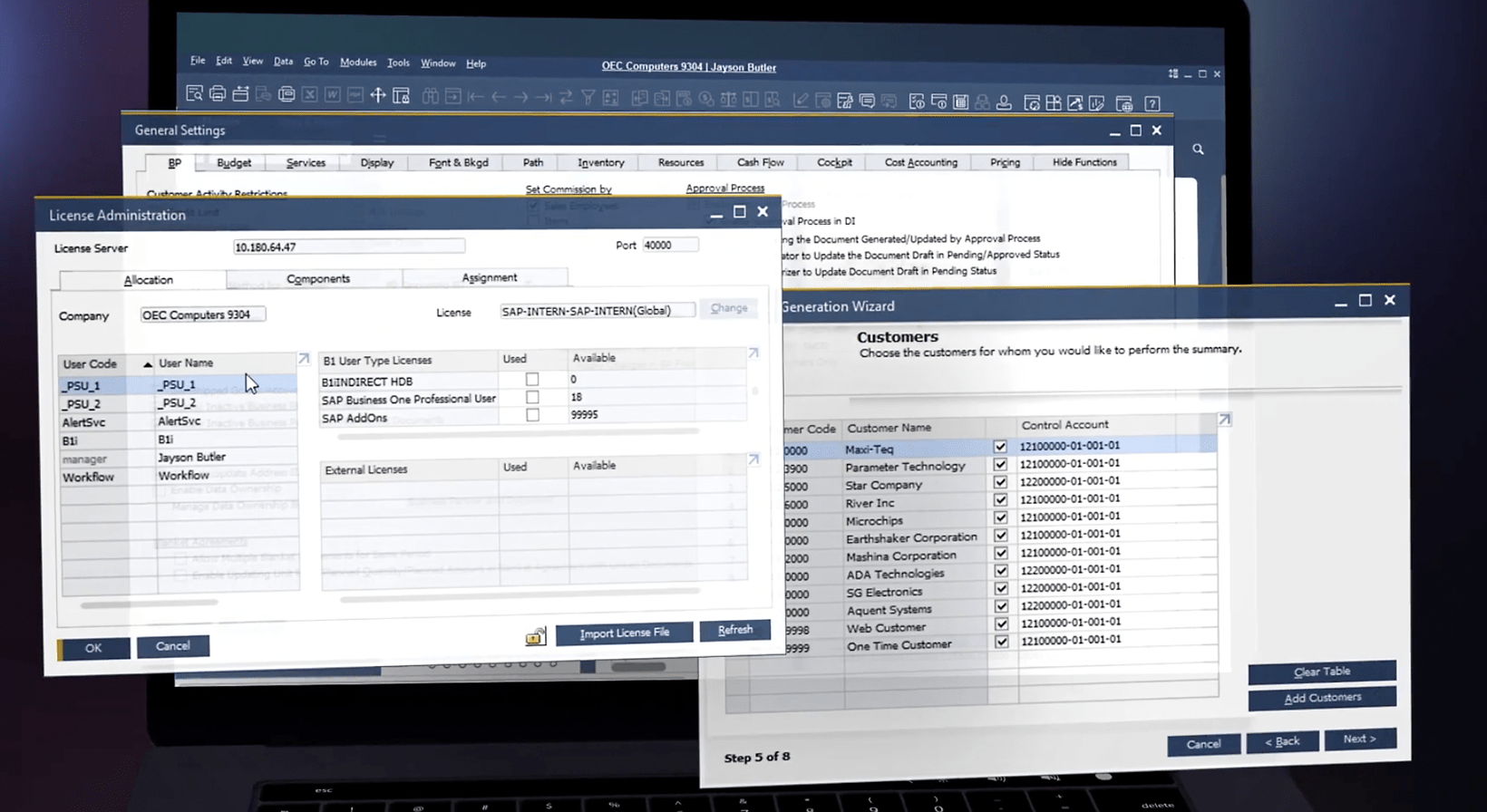Select the Earthshaker Corporation customer name
This screenshot has width=1487, height=812.
[x=911, y=537]
